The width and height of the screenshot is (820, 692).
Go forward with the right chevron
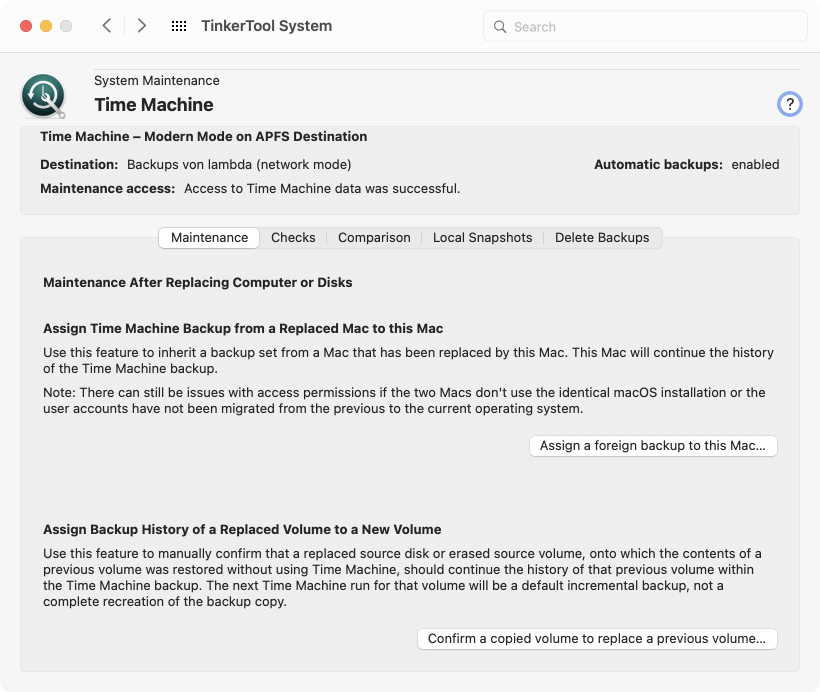point(141,26)
